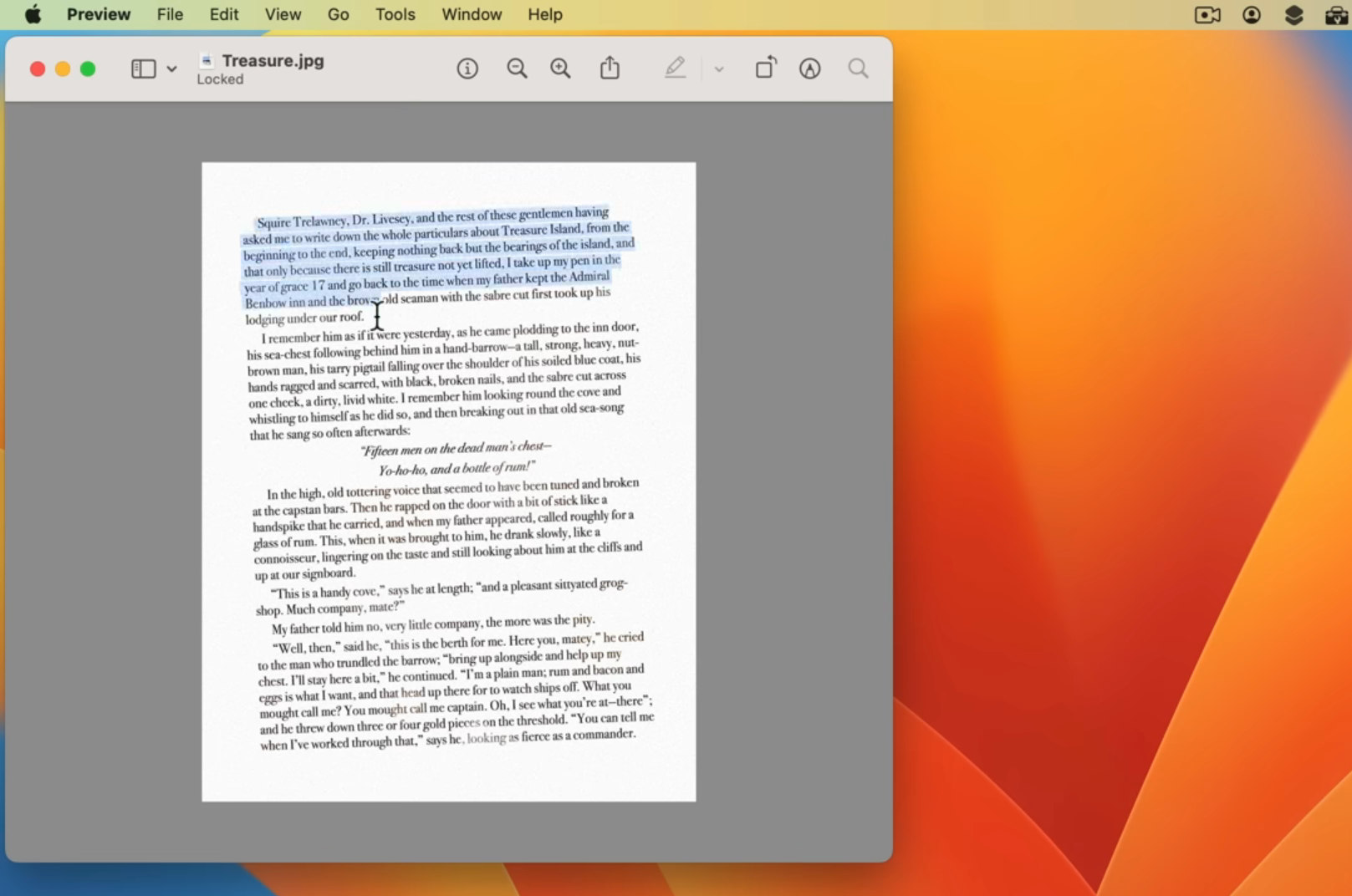Click the Locked status label

point(221,79)
